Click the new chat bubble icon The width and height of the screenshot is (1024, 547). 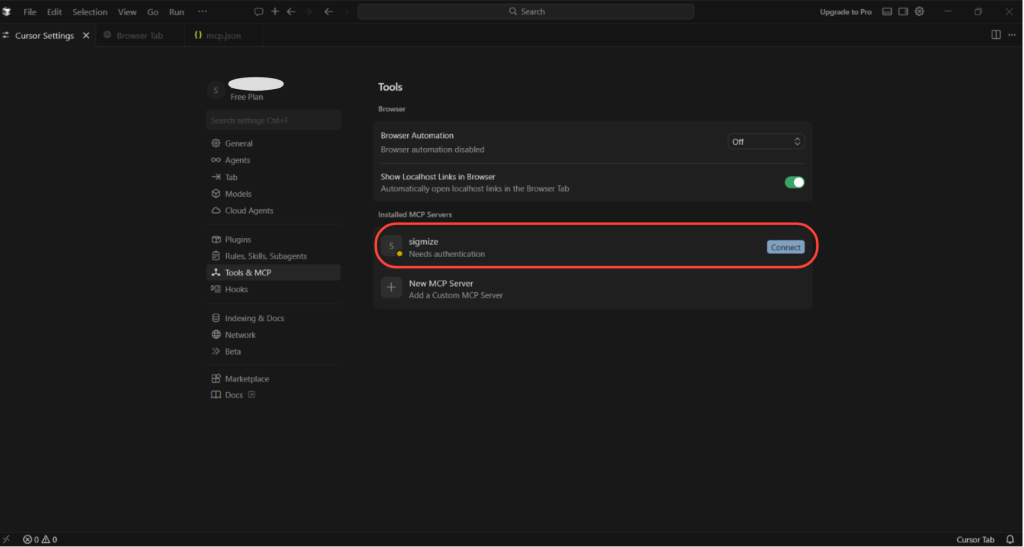[x=259, y=12]
